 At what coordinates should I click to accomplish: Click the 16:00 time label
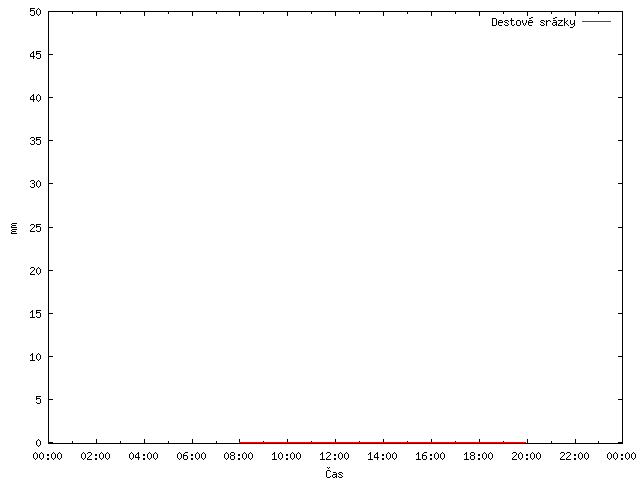[430, 456]
